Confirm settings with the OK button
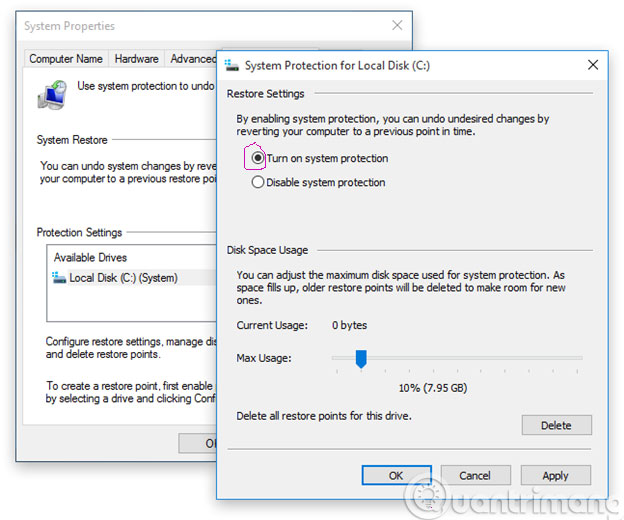 396,476
